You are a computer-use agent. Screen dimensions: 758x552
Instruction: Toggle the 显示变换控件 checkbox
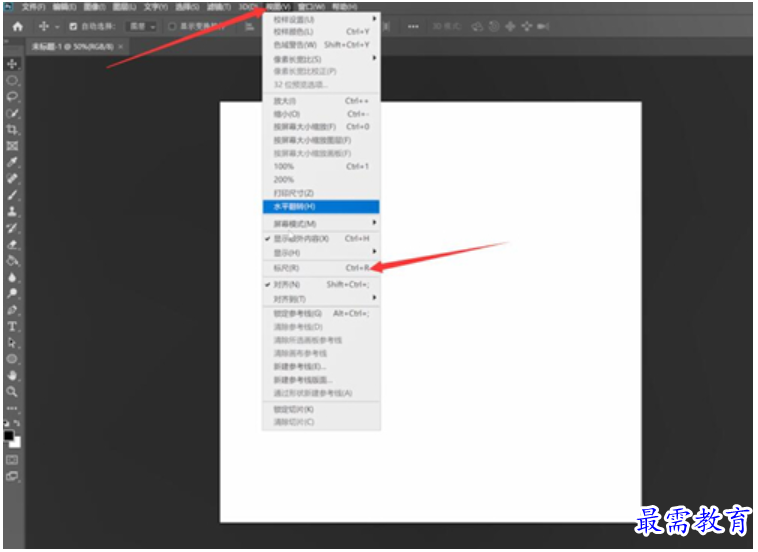point(172,27)
